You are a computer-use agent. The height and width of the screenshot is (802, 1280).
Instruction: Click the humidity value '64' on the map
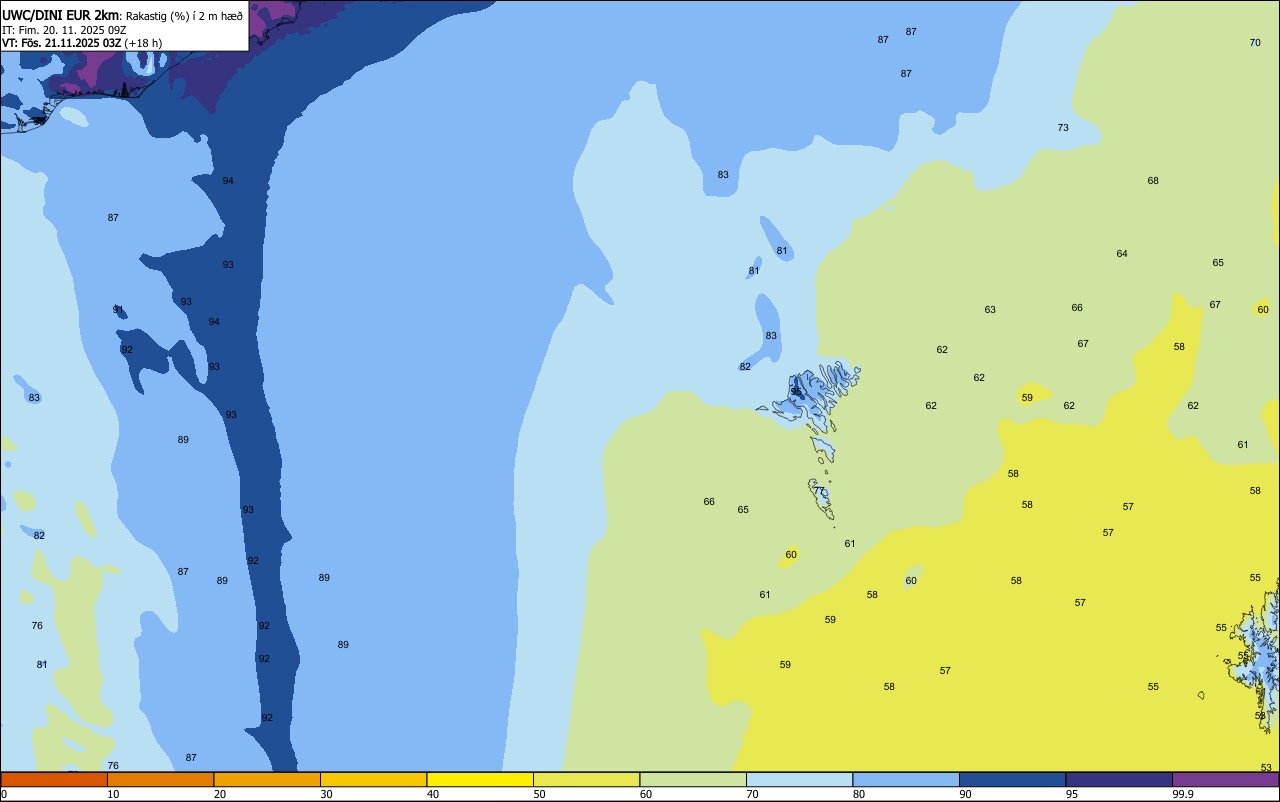click(1122, 254)
